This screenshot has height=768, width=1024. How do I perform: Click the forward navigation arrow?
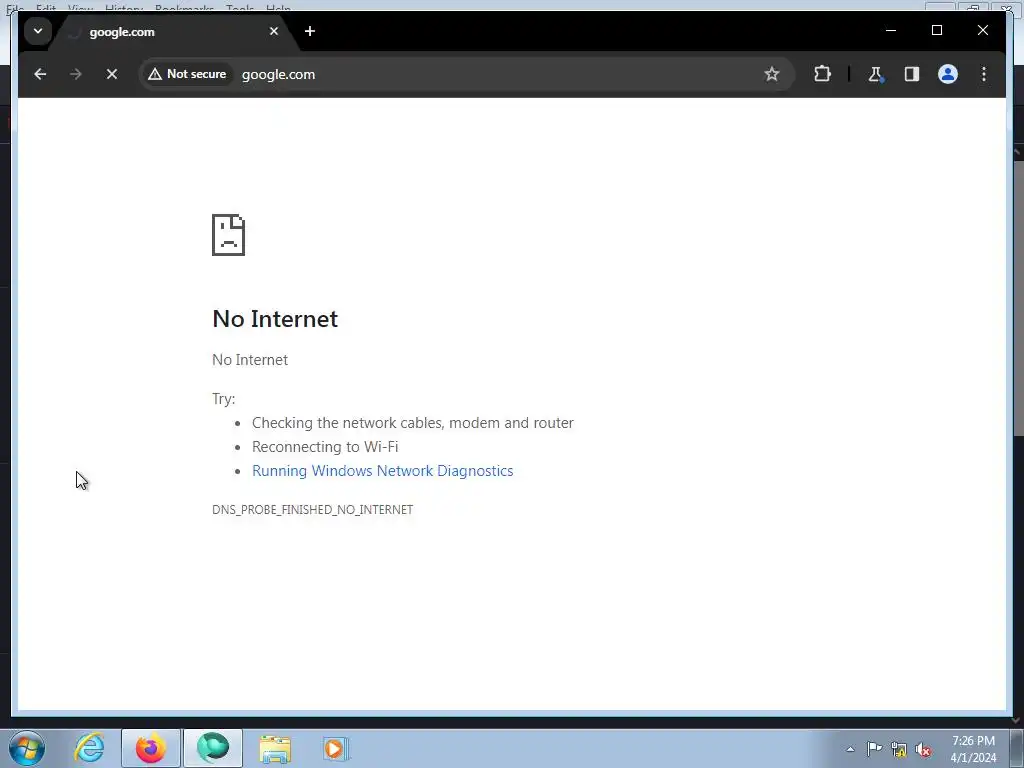pyautogui.click(x=76, y=74)
